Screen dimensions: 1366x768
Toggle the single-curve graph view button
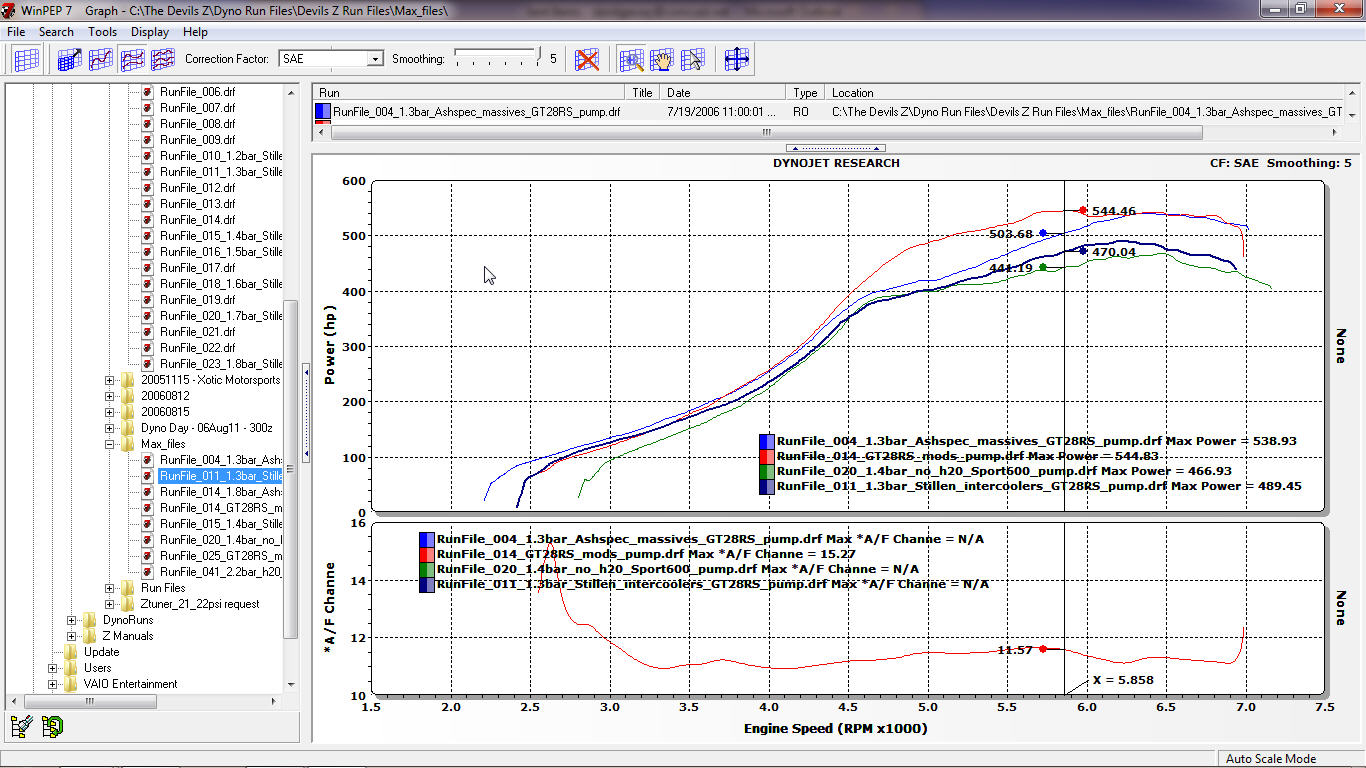[101, 60]
